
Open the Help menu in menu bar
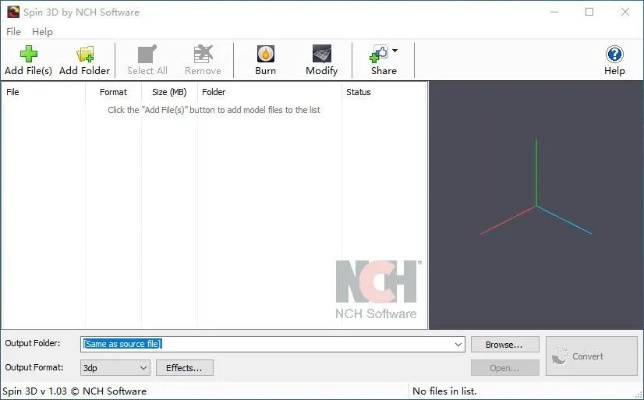pos(42,32)
